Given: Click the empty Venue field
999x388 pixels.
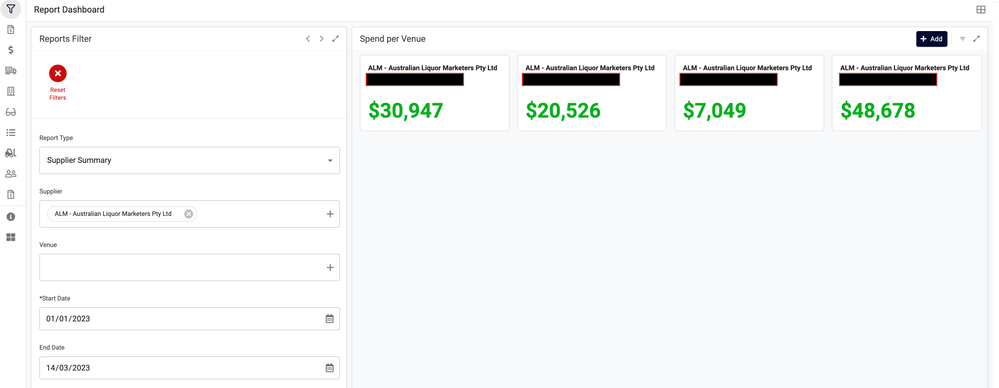Looking at the screenshot, I should coord(189,268).
